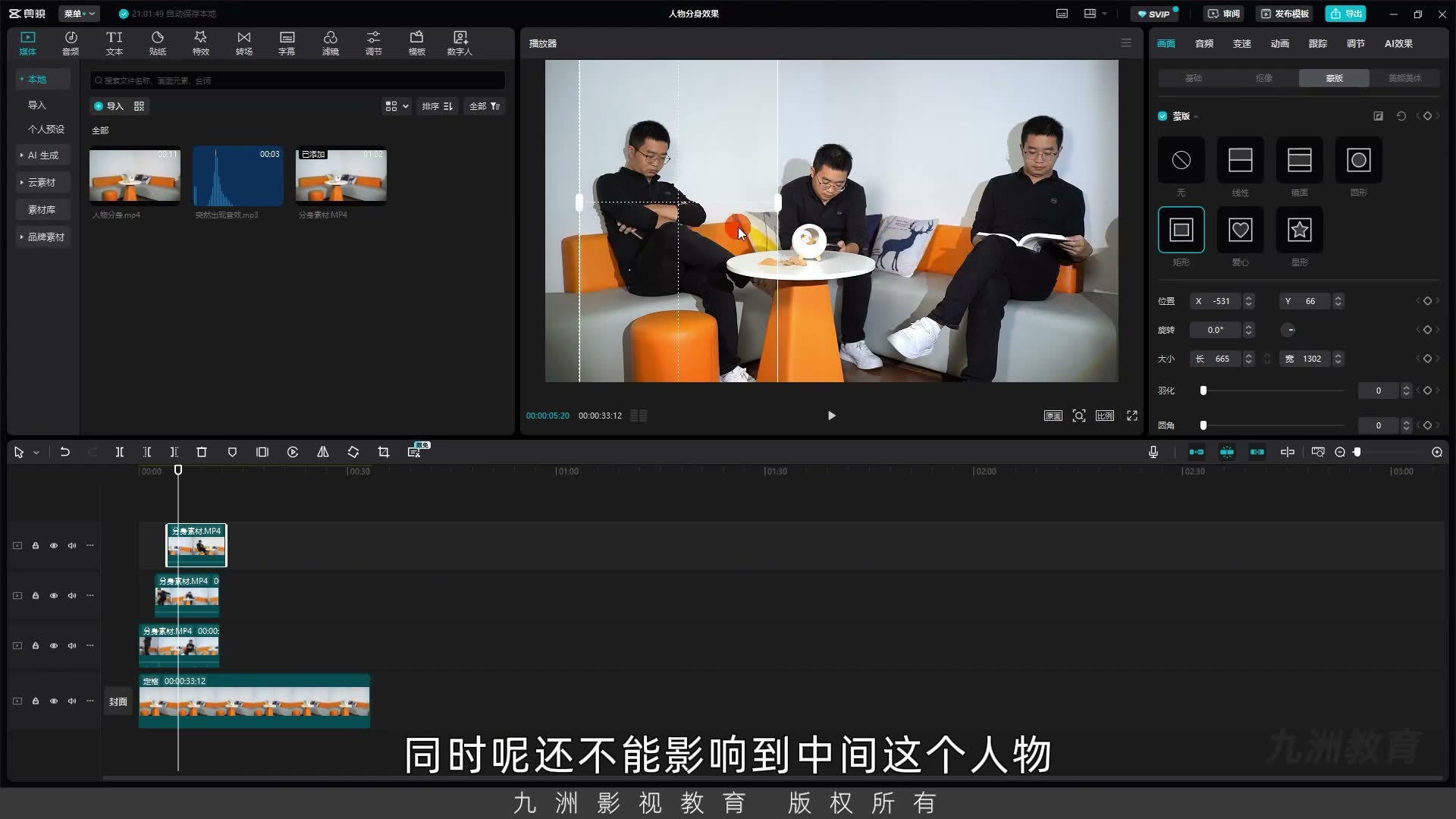Click the rotate tool in timeline toolbar
The height and width of the screenshot is (819, 1456).
tap(353, 452)
